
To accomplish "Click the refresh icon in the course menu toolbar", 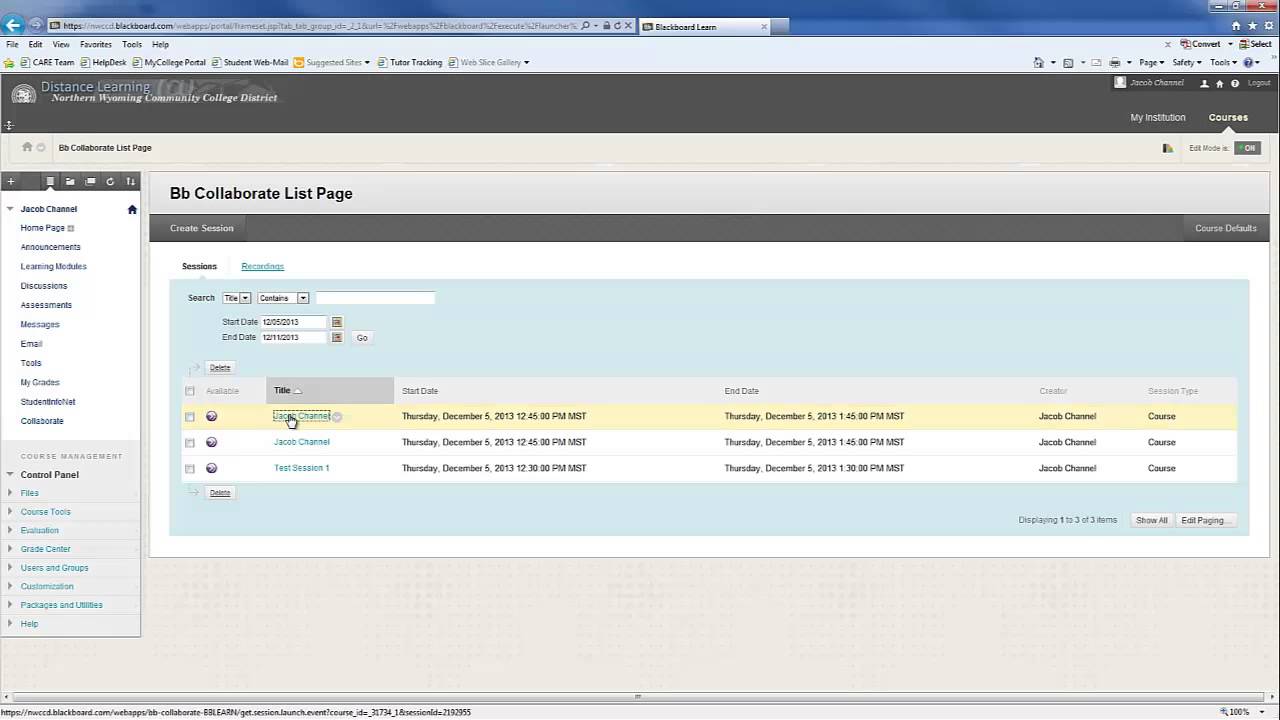I will tap(110, 181).
